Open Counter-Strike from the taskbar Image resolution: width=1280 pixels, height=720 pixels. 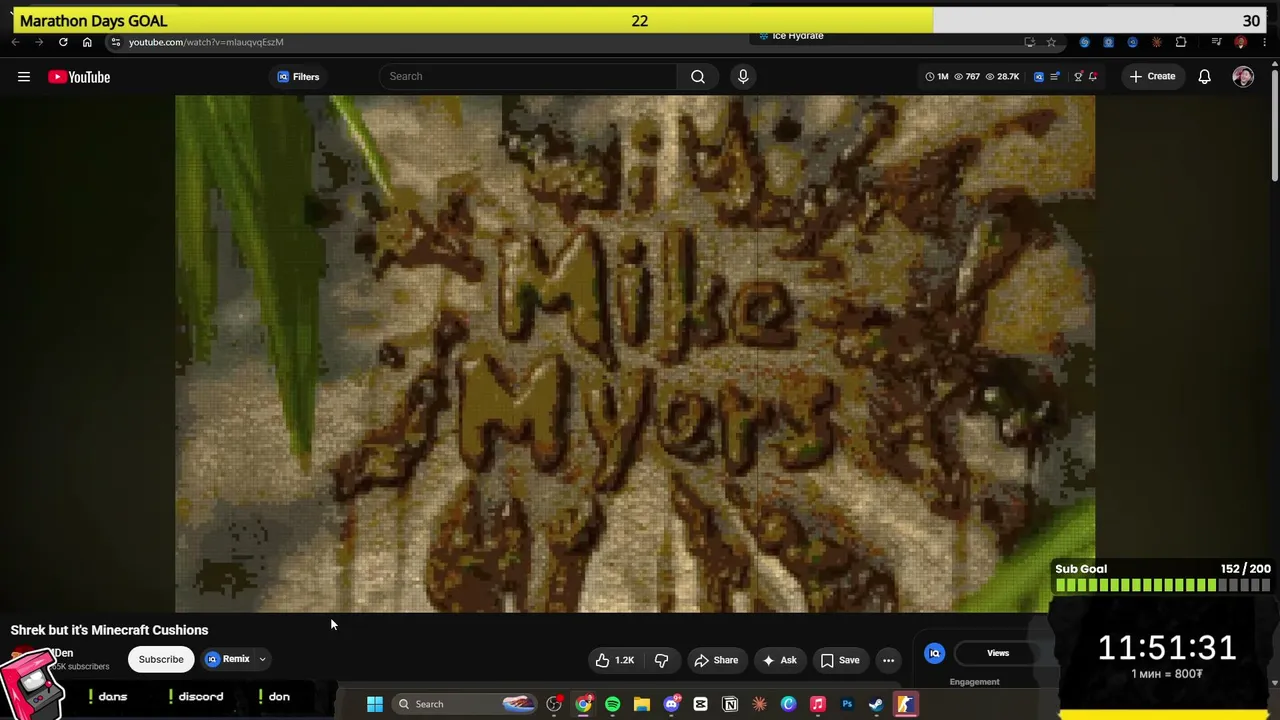click(x=905, y=704)
